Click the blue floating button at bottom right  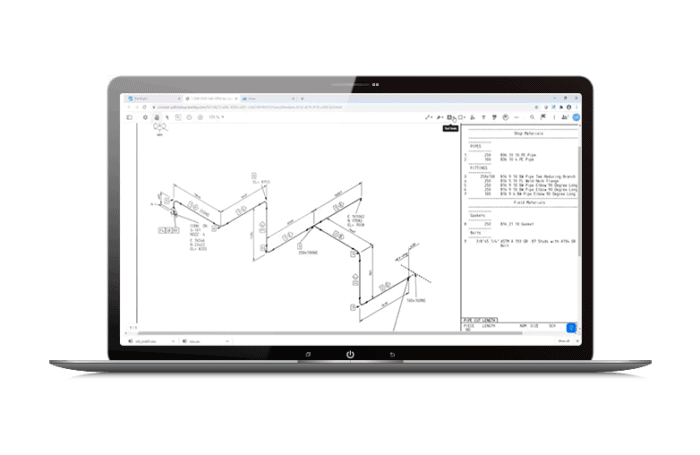(x=571, y=327)
